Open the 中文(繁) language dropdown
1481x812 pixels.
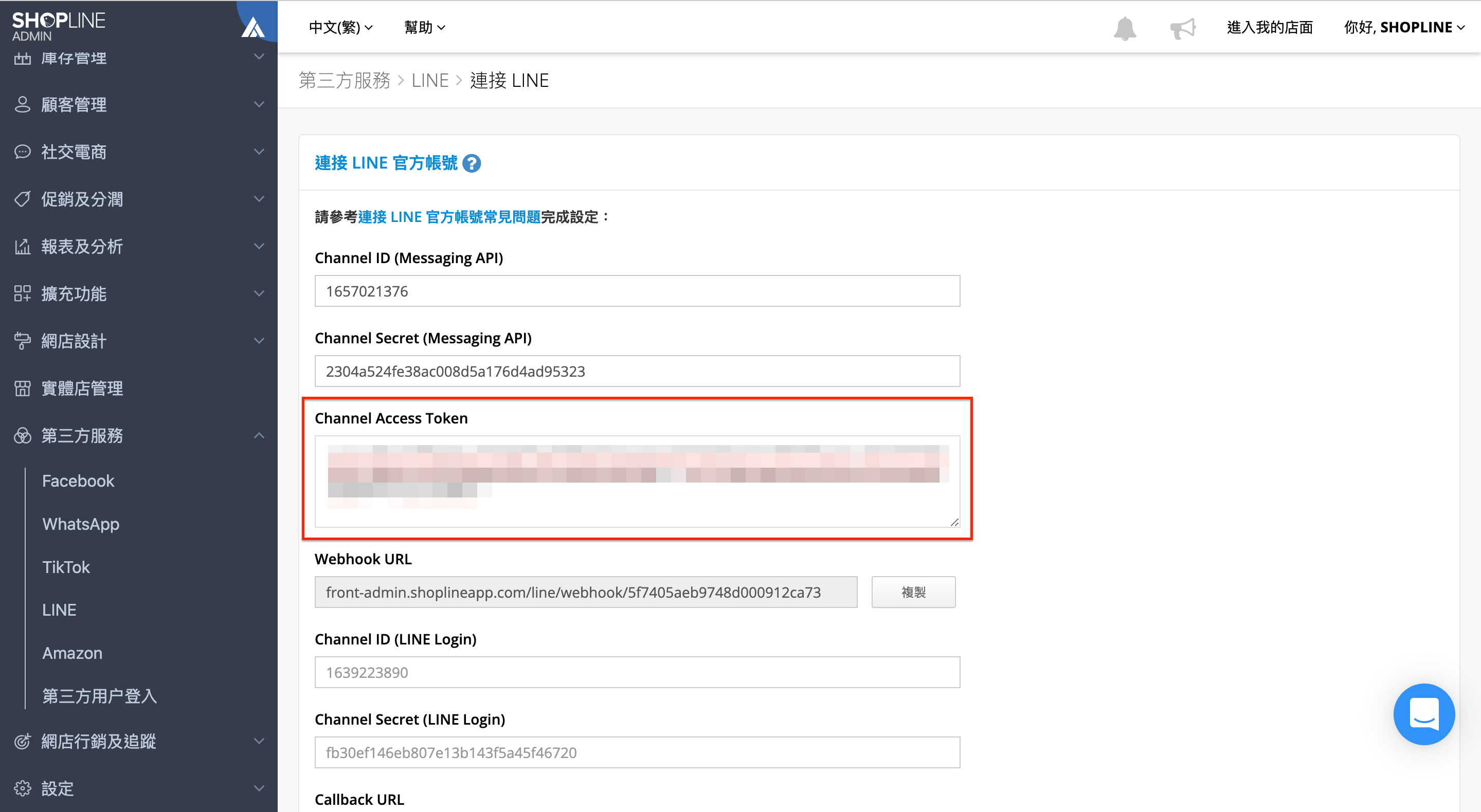point(341,28)
